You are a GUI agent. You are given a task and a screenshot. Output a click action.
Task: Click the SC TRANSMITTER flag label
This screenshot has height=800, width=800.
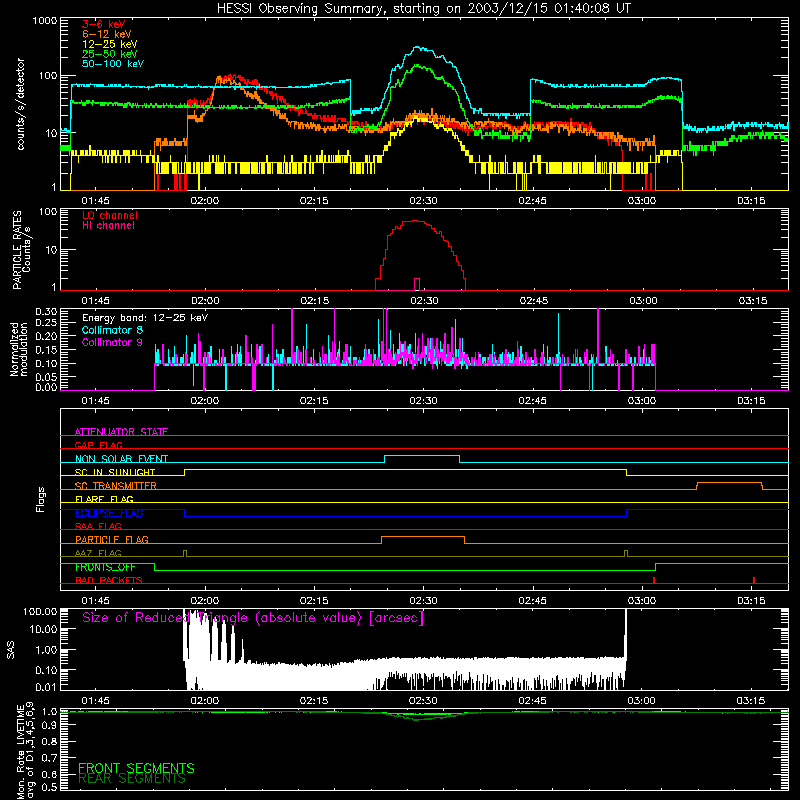click(115, 486)
